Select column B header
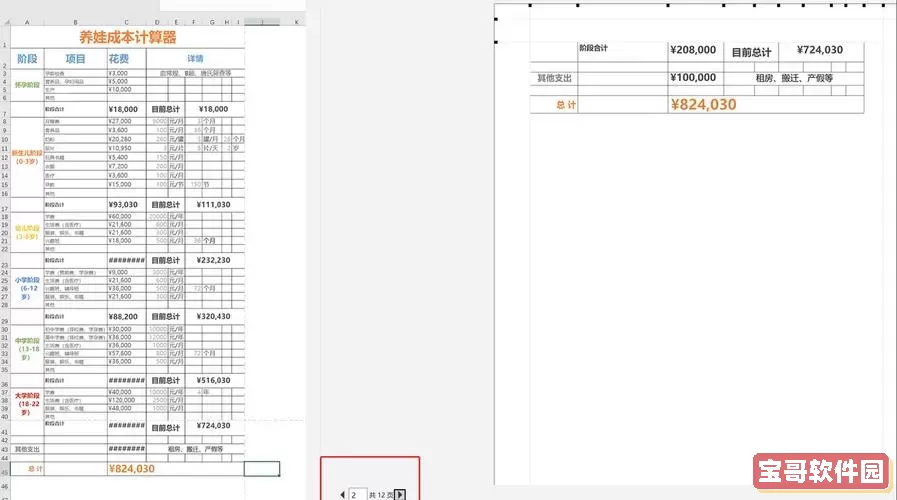Image resolution: width=897 pixels, height=500 pixels. tap(75, 22)
